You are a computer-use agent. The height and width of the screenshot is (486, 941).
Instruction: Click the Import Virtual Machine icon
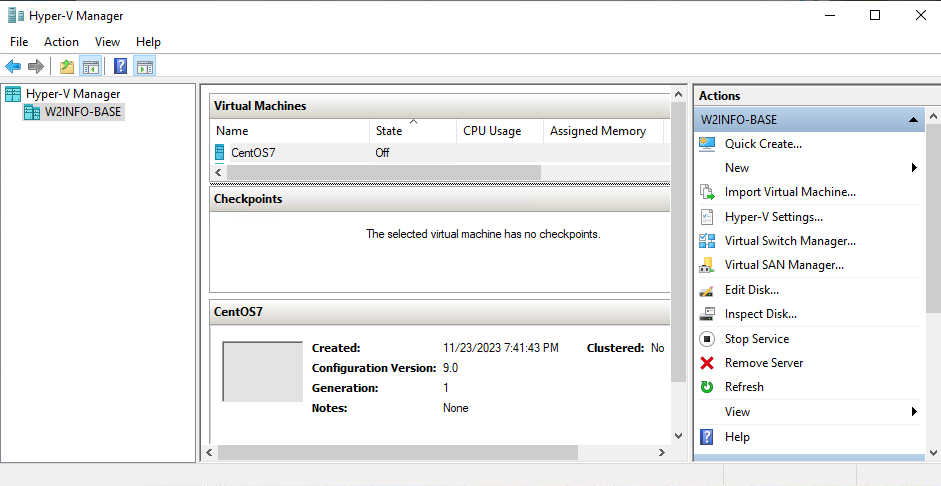[707, 192]
